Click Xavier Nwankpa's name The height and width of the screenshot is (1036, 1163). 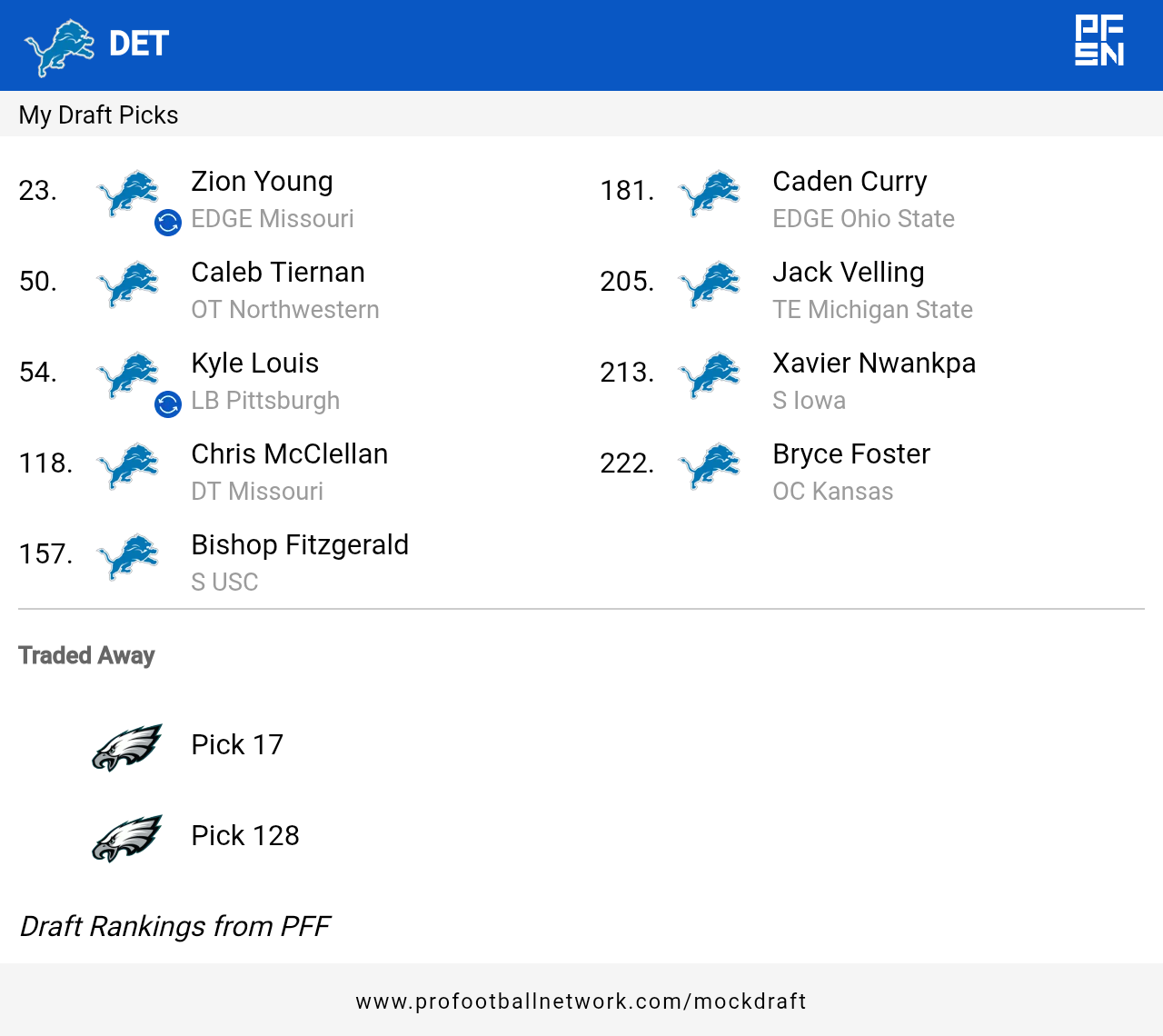pos(873,364)
